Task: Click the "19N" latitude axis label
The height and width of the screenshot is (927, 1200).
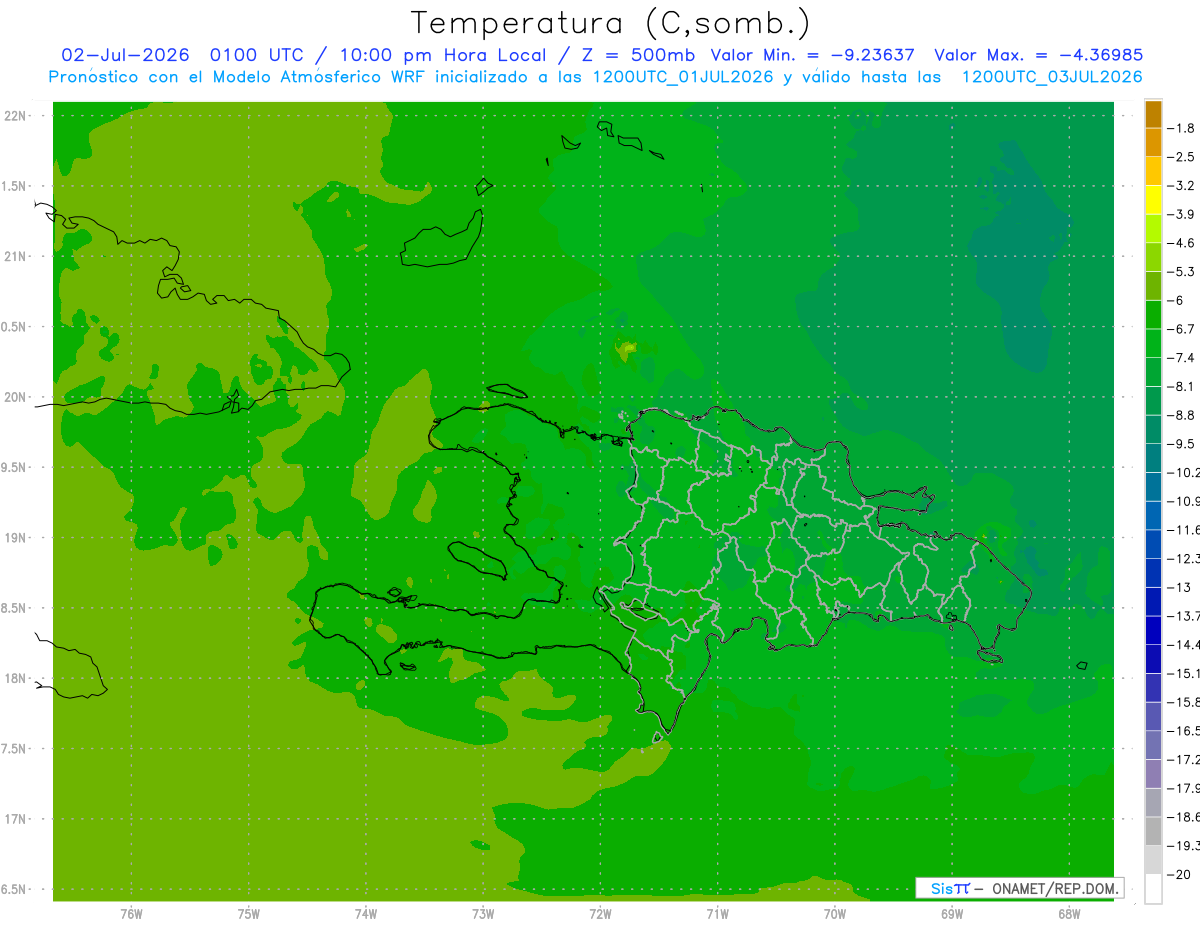Action: pos(15,538)
